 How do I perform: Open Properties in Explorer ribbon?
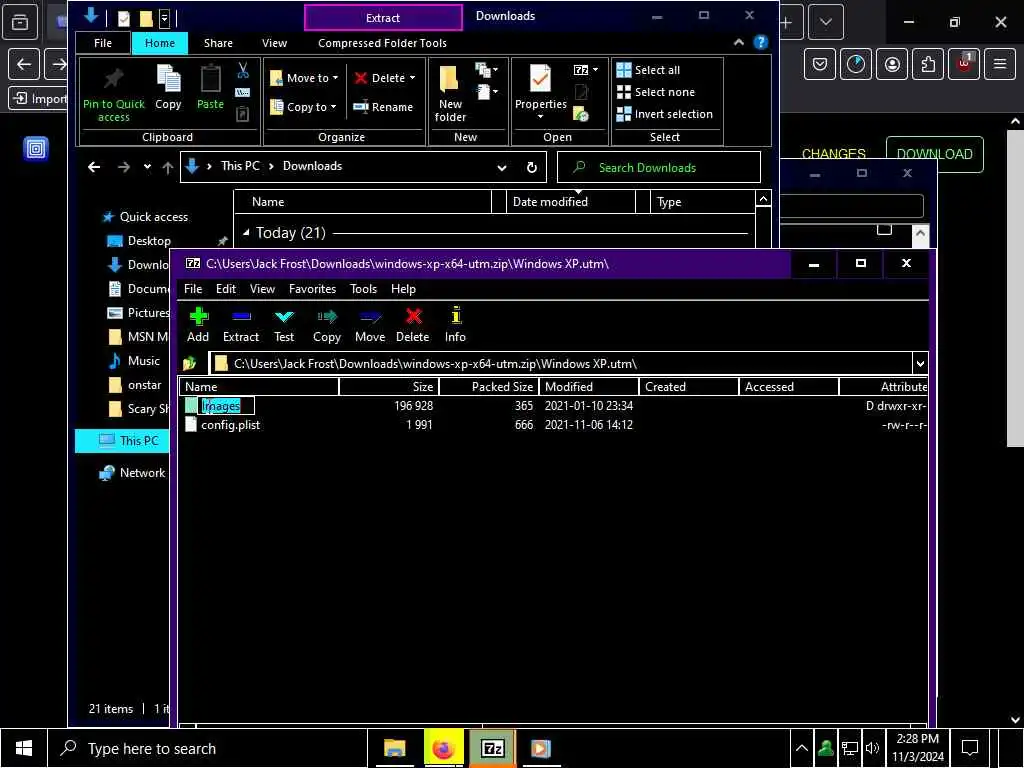tap(541, 92)
